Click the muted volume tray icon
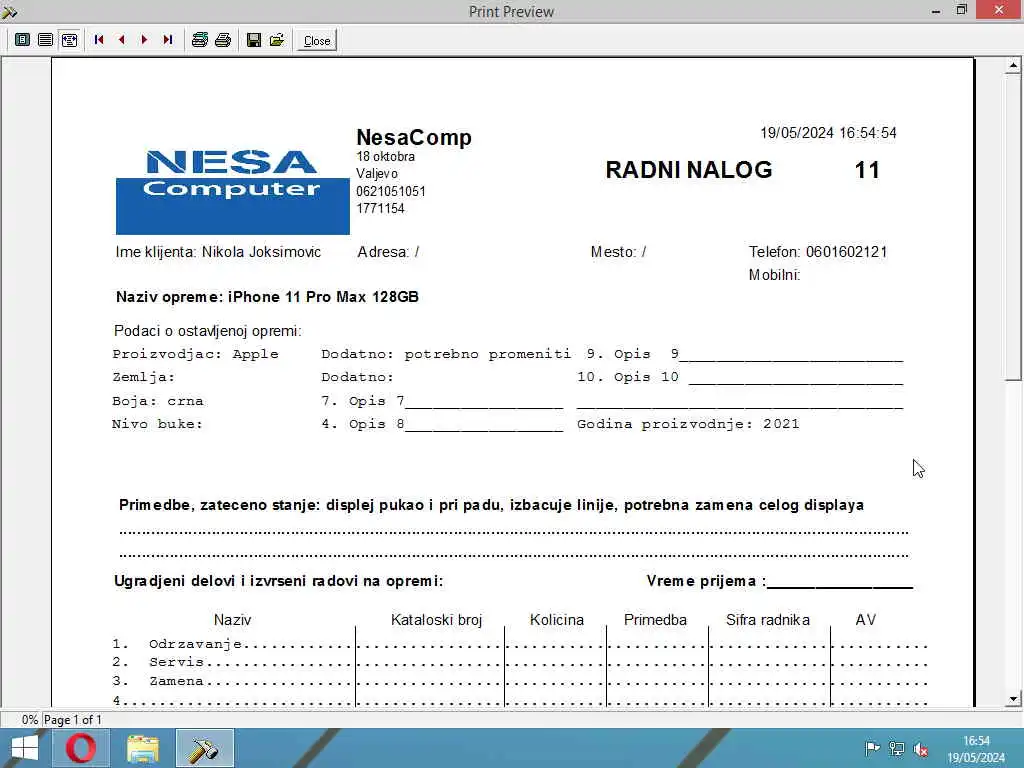 tap(921, 748)
